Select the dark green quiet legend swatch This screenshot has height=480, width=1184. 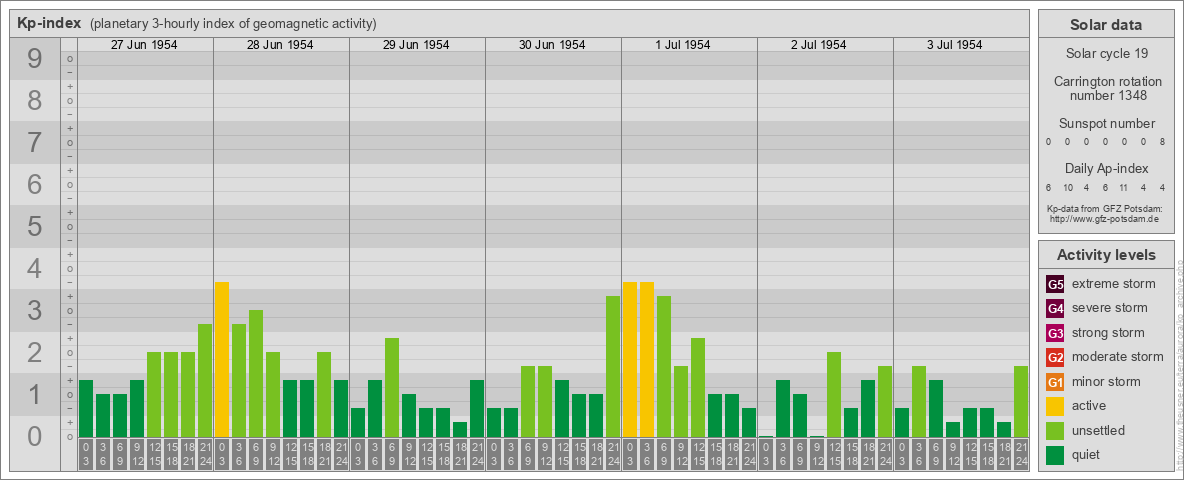(1055, 455)
